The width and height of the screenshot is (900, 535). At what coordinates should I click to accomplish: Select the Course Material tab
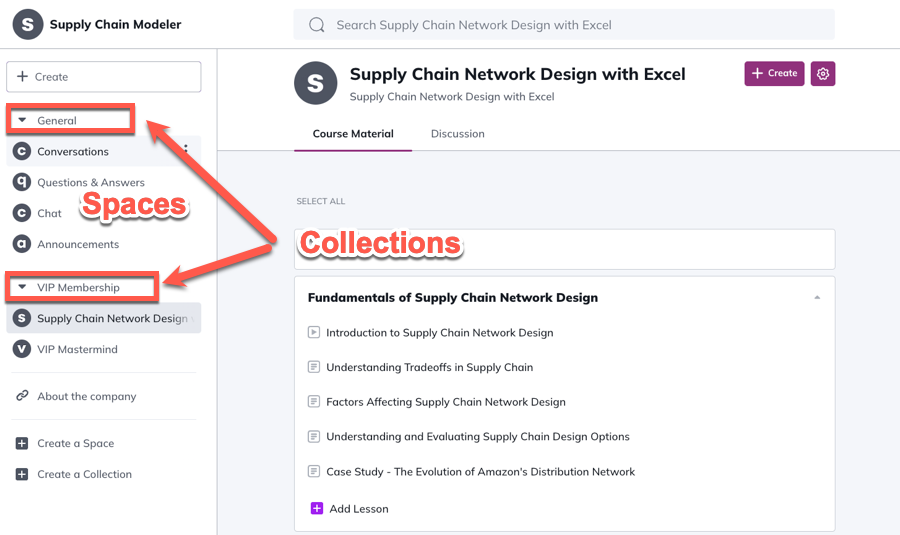353,134
